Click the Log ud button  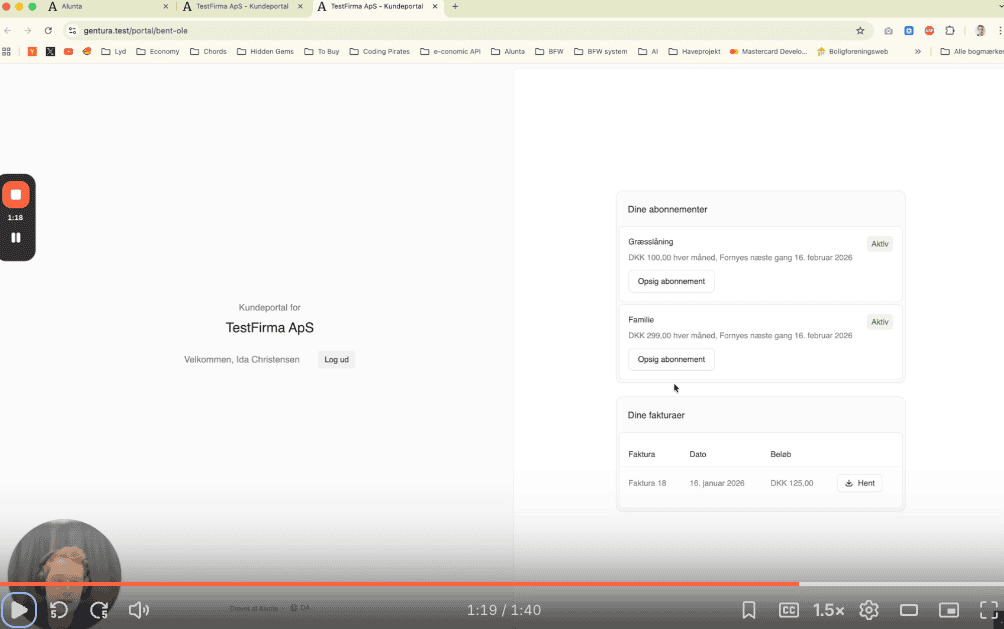pos(336,360)
